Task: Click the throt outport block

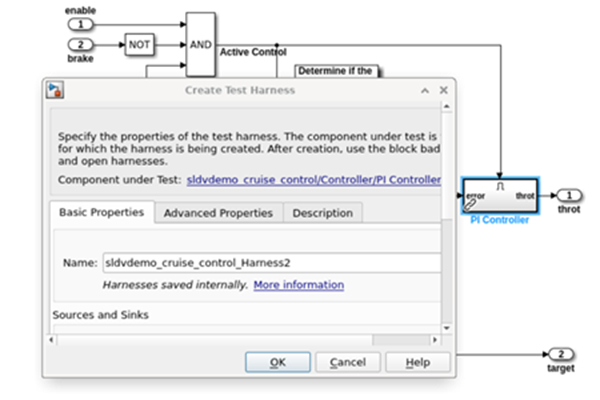Action: 568,195
